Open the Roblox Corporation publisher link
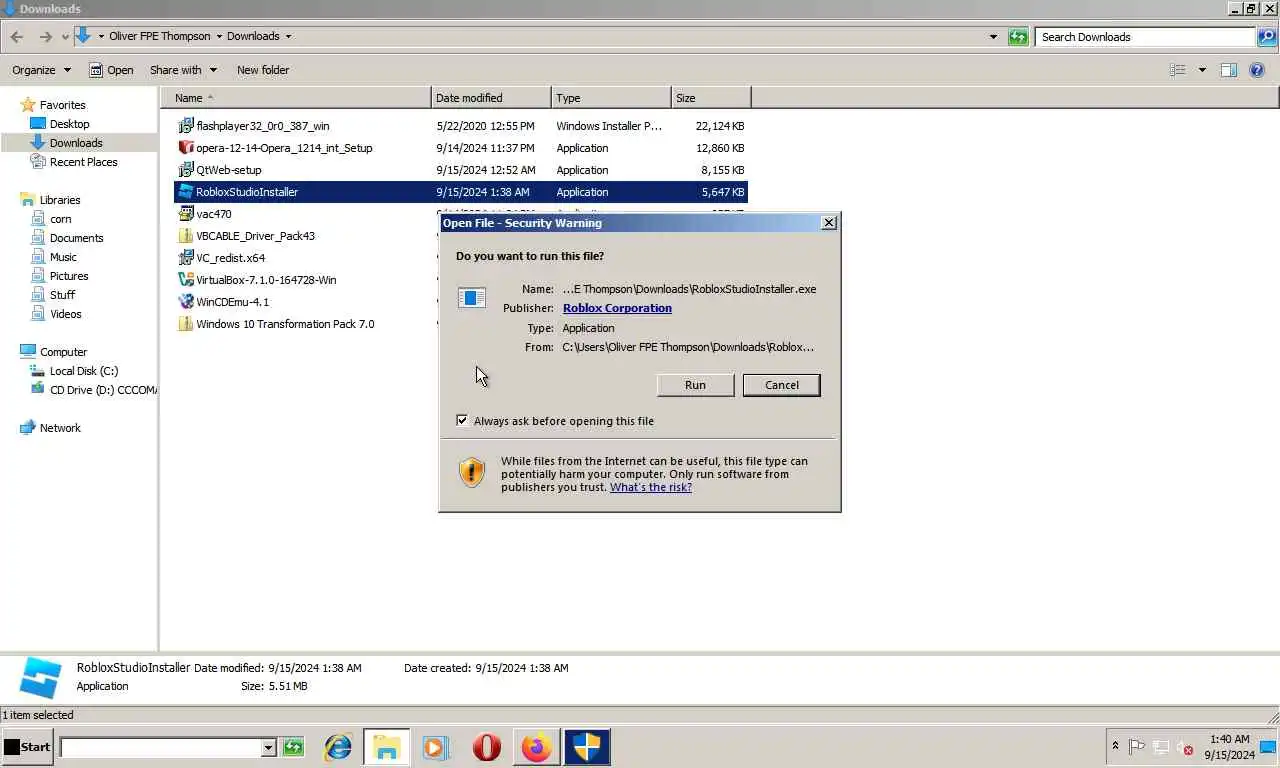The height and width of the screenshot is (768, 1280). coord(617,308)
